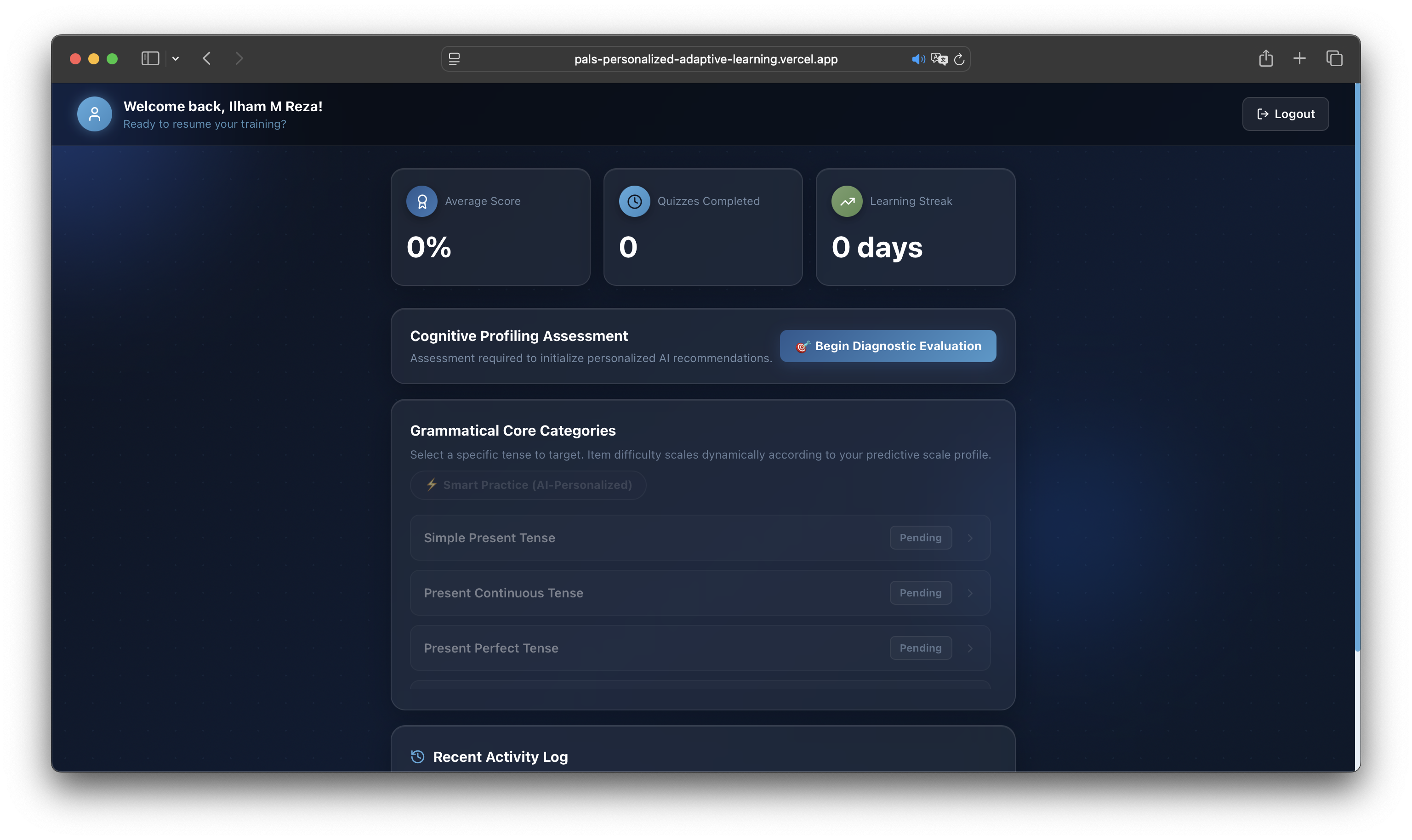Click the address bar URL
This screenshot has width=1412, height=840.
(706, 59)
